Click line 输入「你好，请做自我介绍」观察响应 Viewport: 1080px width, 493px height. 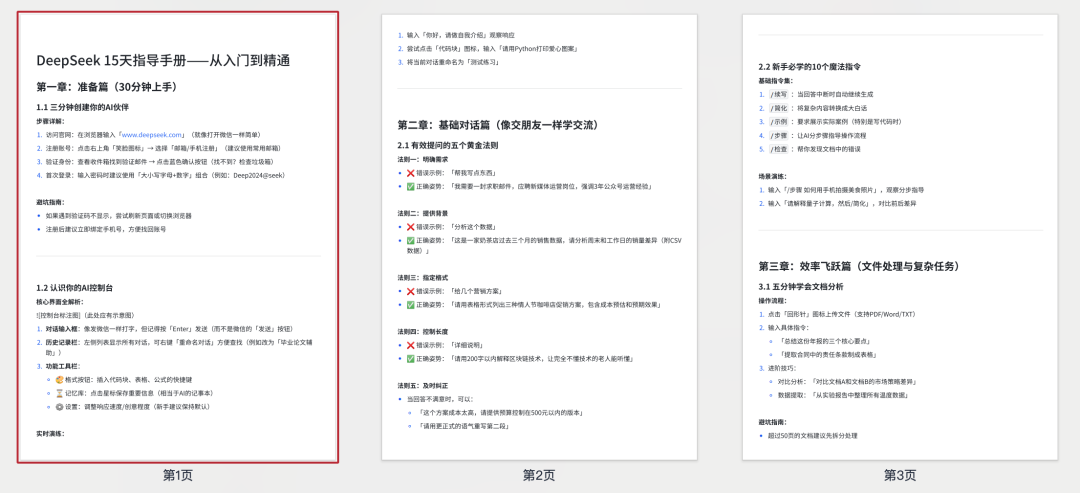[x=456, y=35]
